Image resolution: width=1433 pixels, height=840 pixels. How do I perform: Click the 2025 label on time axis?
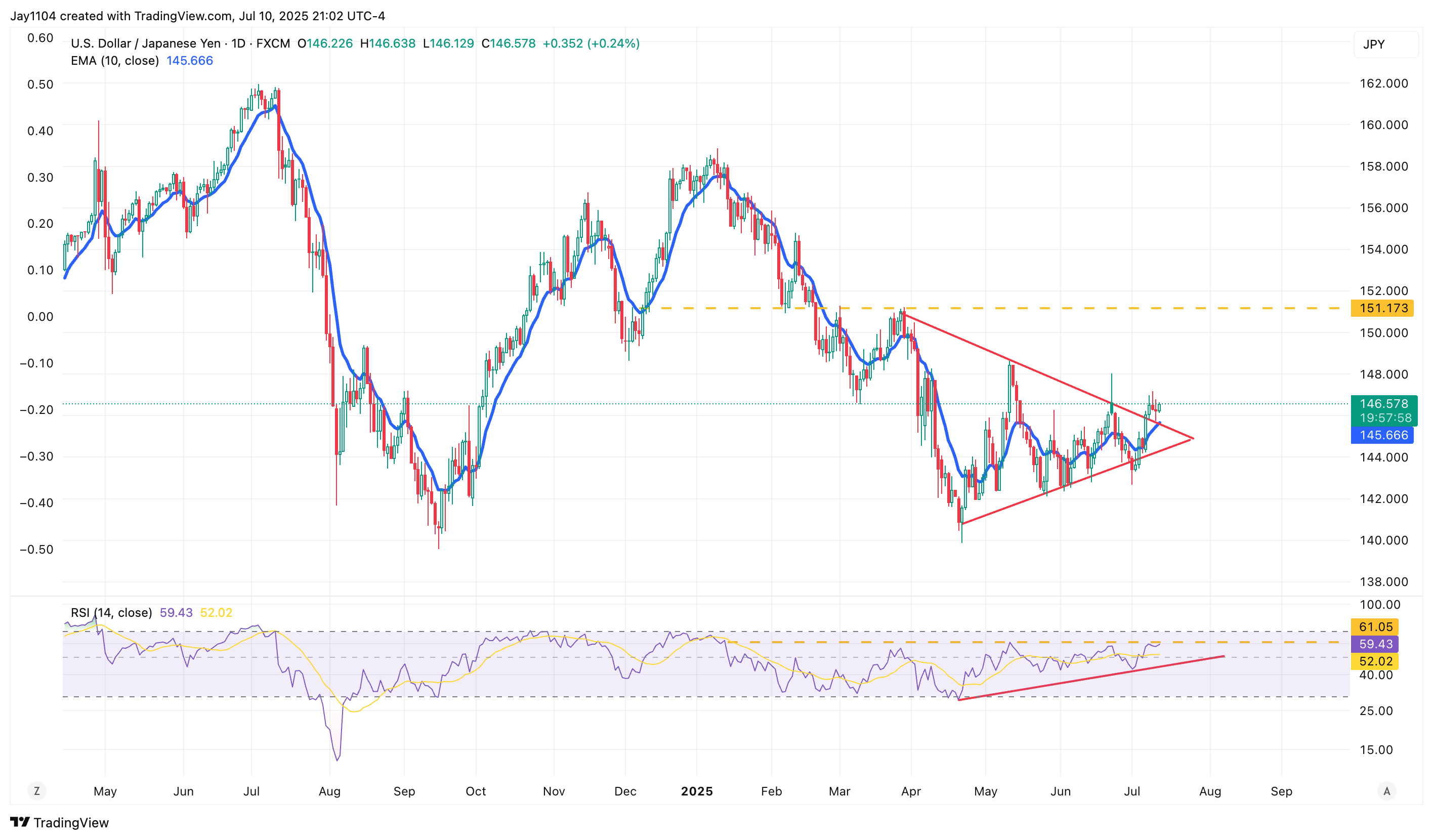click(x=697, y=791)
